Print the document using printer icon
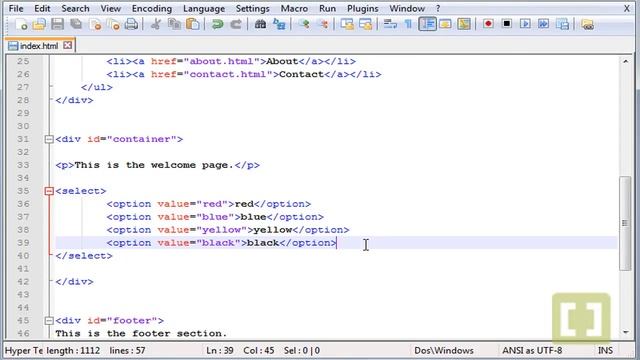 click(131, 24)
